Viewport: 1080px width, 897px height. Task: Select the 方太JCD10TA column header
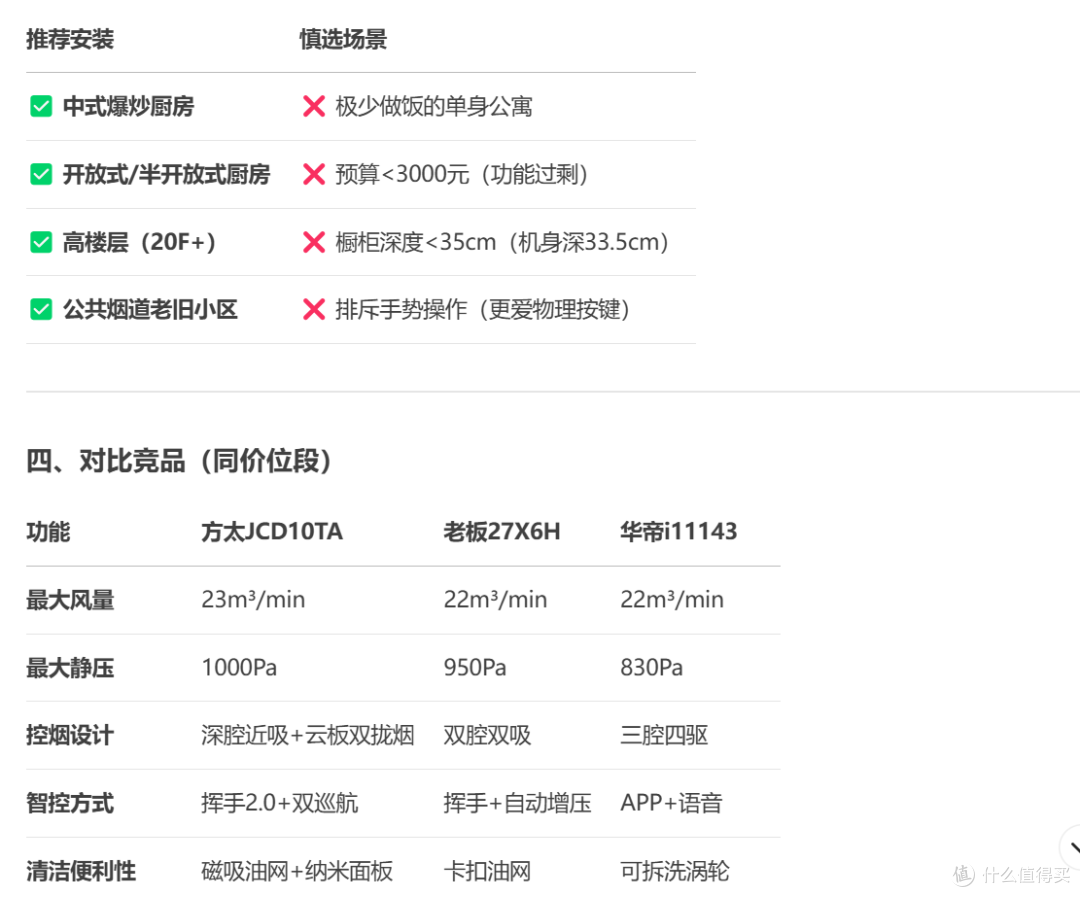(x=272, y=531)
